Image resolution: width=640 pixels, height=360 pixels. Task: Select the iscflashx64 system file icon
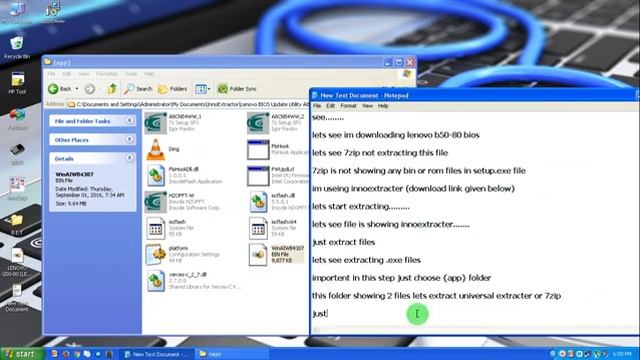click(258, 228)
